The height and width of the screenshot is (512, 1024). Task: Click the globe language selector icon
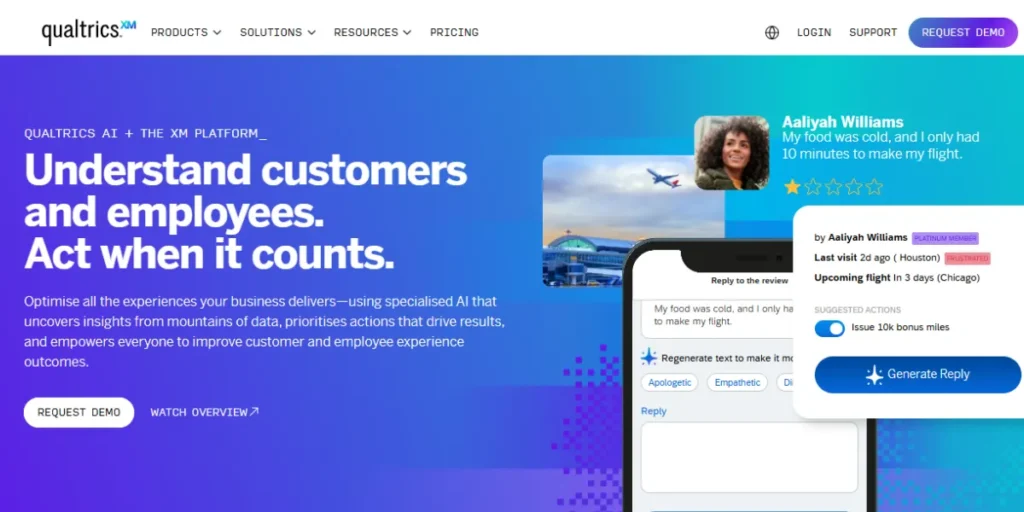[x=772, y=33]
